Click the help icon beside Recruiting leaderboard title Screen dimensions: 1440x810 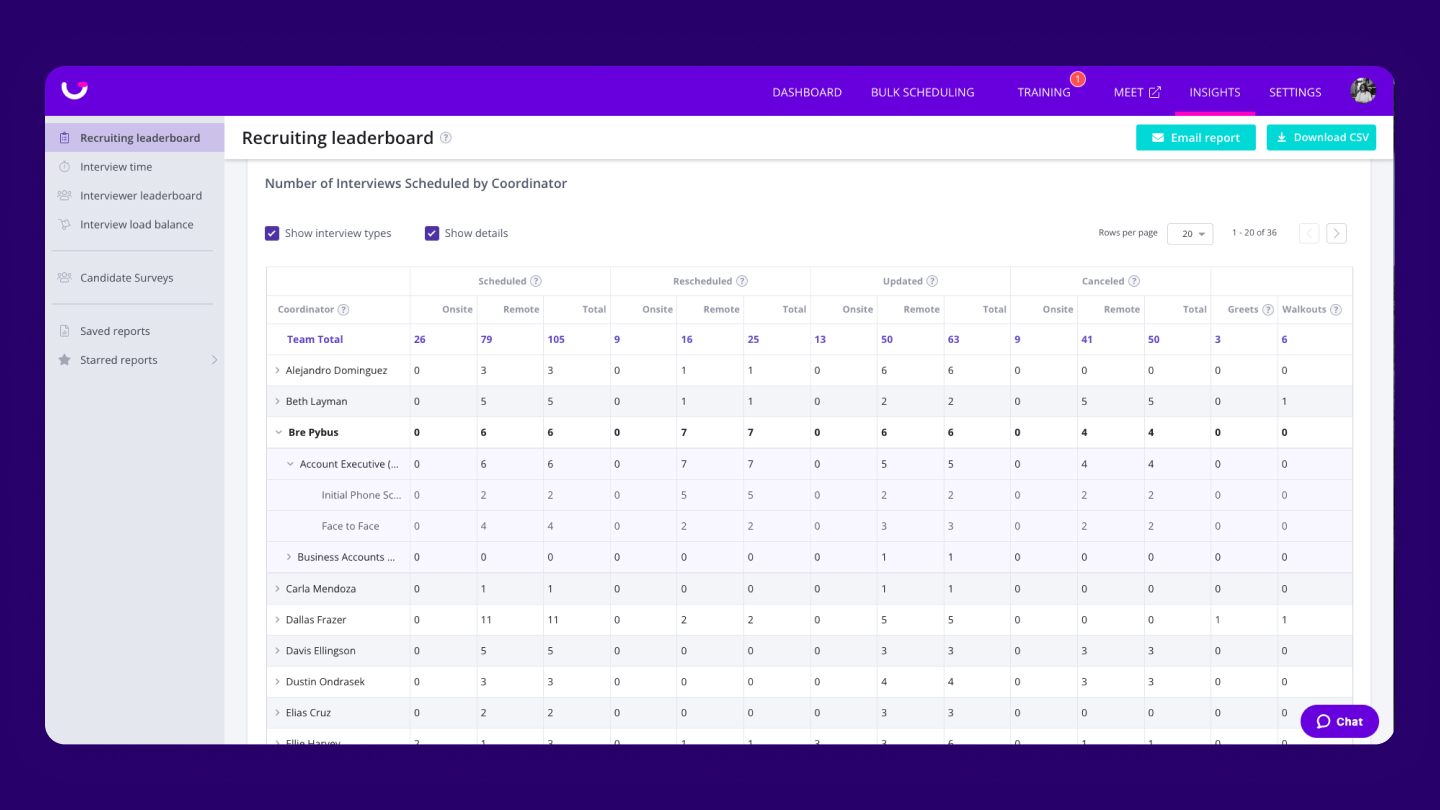click(446, 138)
